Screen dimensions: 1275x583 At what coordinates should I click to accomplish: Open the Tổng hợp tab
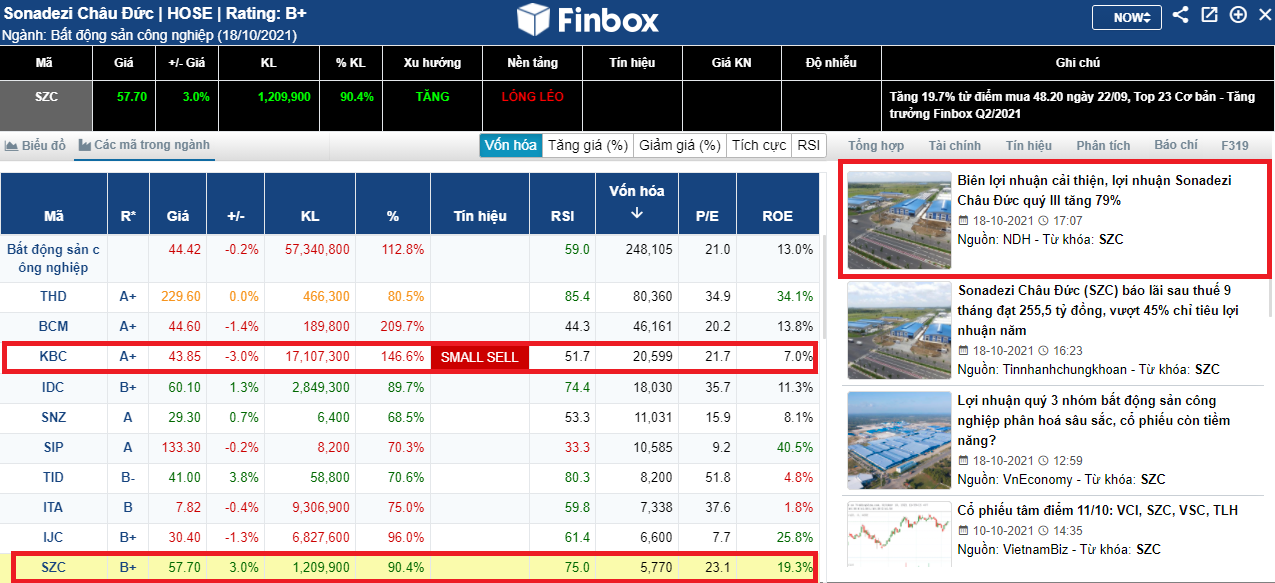pyautogui.click(x=876, y=146)
